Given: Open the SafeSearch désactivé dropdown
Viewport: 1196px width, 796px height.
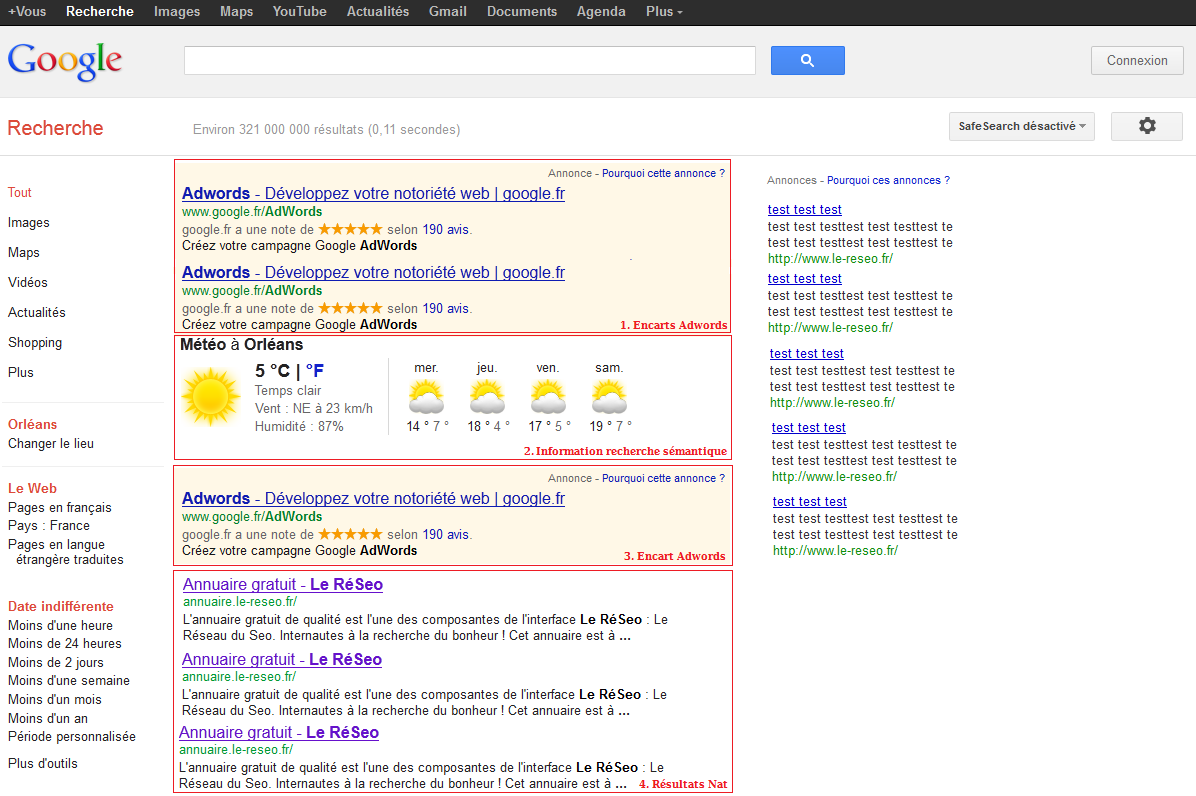Looking at the screenshot, I should (1021, 127).
